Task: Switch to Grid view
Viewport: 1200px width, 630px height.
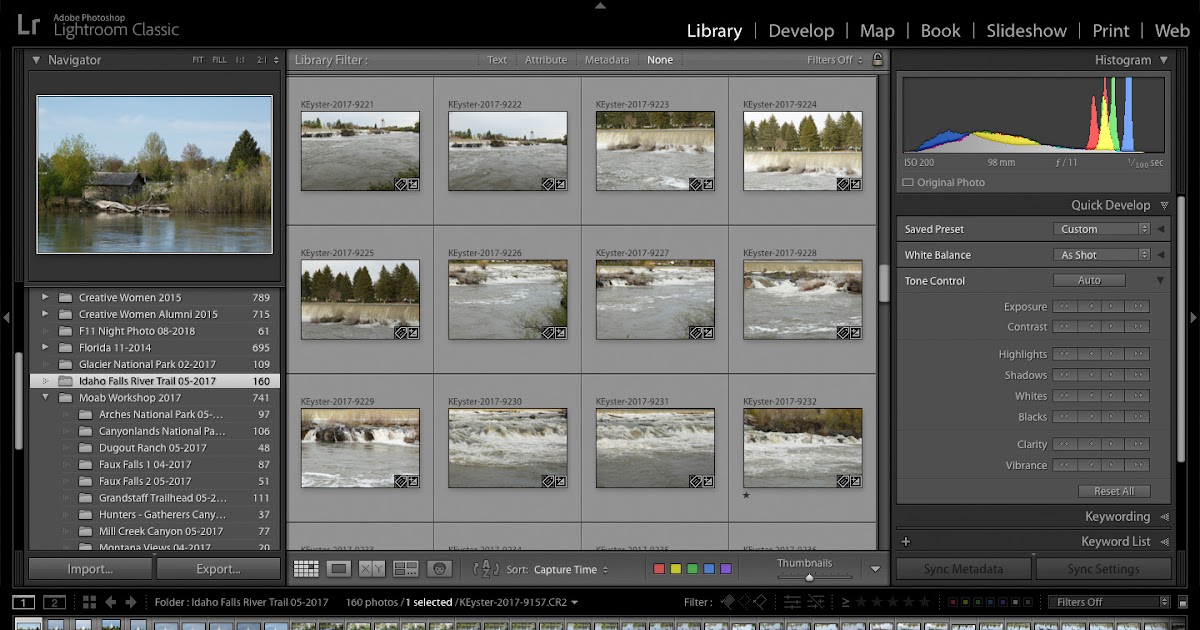Action: coord(307,568)
